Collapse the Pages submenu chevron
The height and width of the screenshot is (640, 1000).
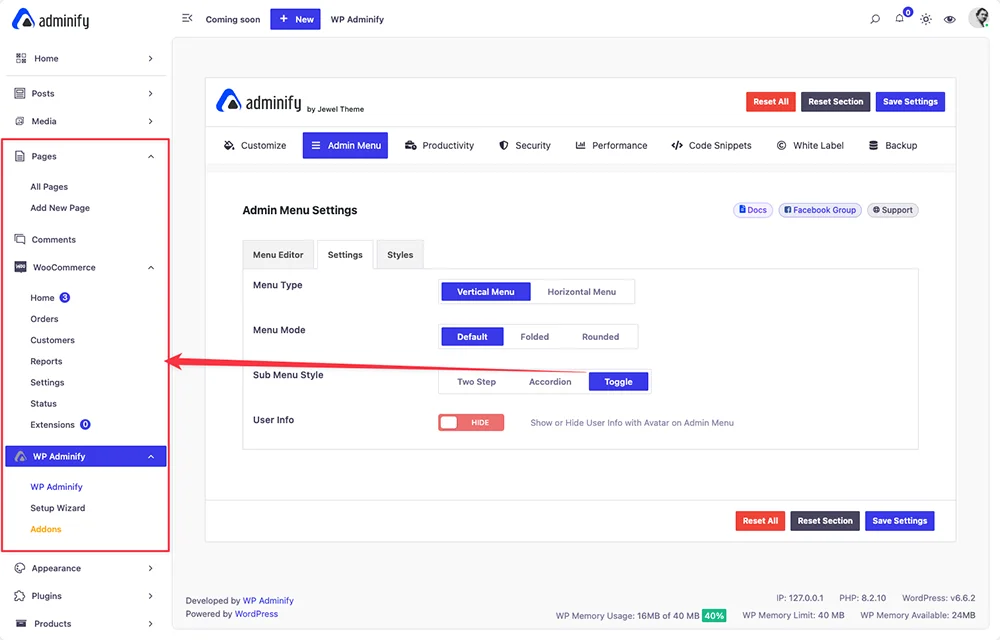coord(151,156)
